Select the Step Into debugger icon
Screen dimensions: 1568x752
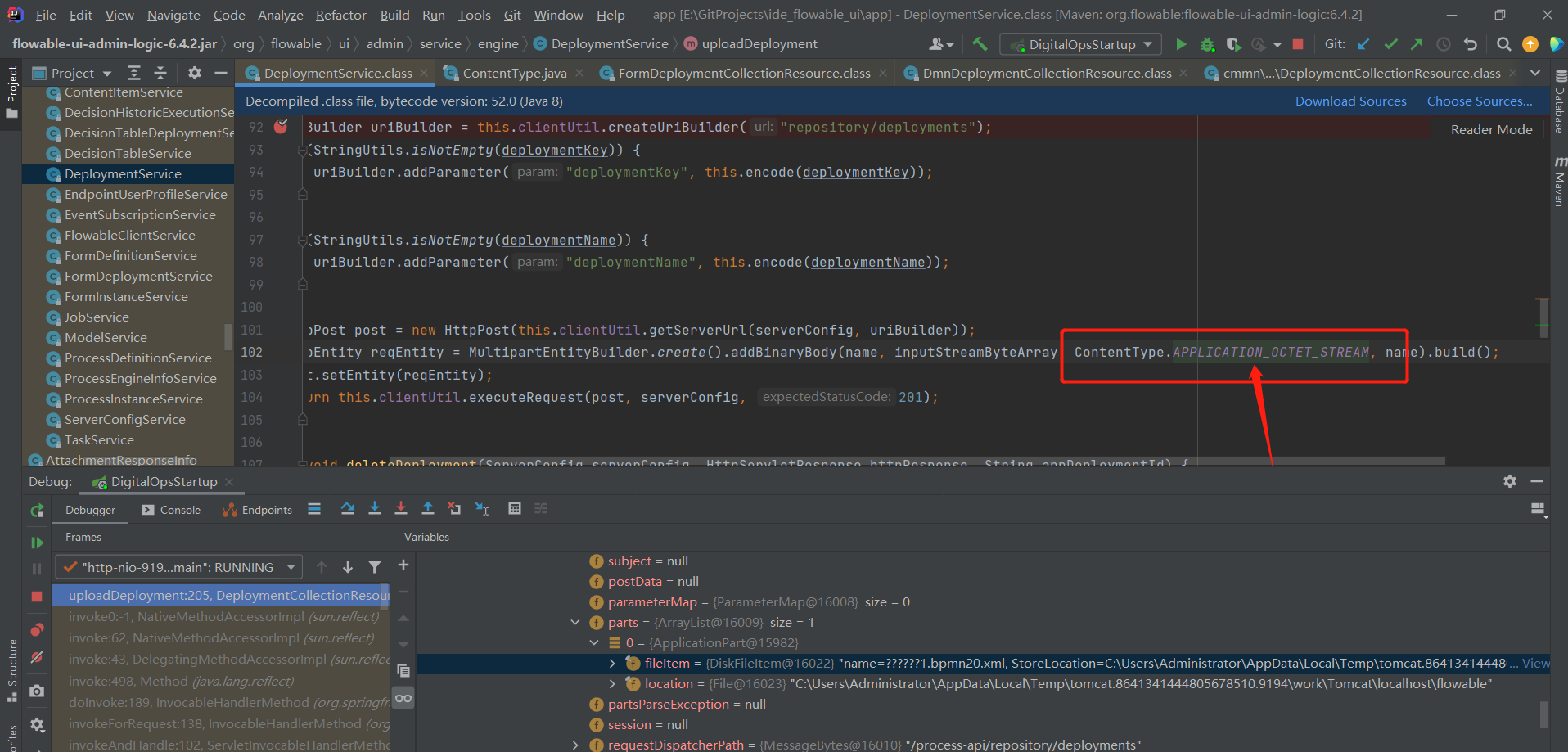374,508
